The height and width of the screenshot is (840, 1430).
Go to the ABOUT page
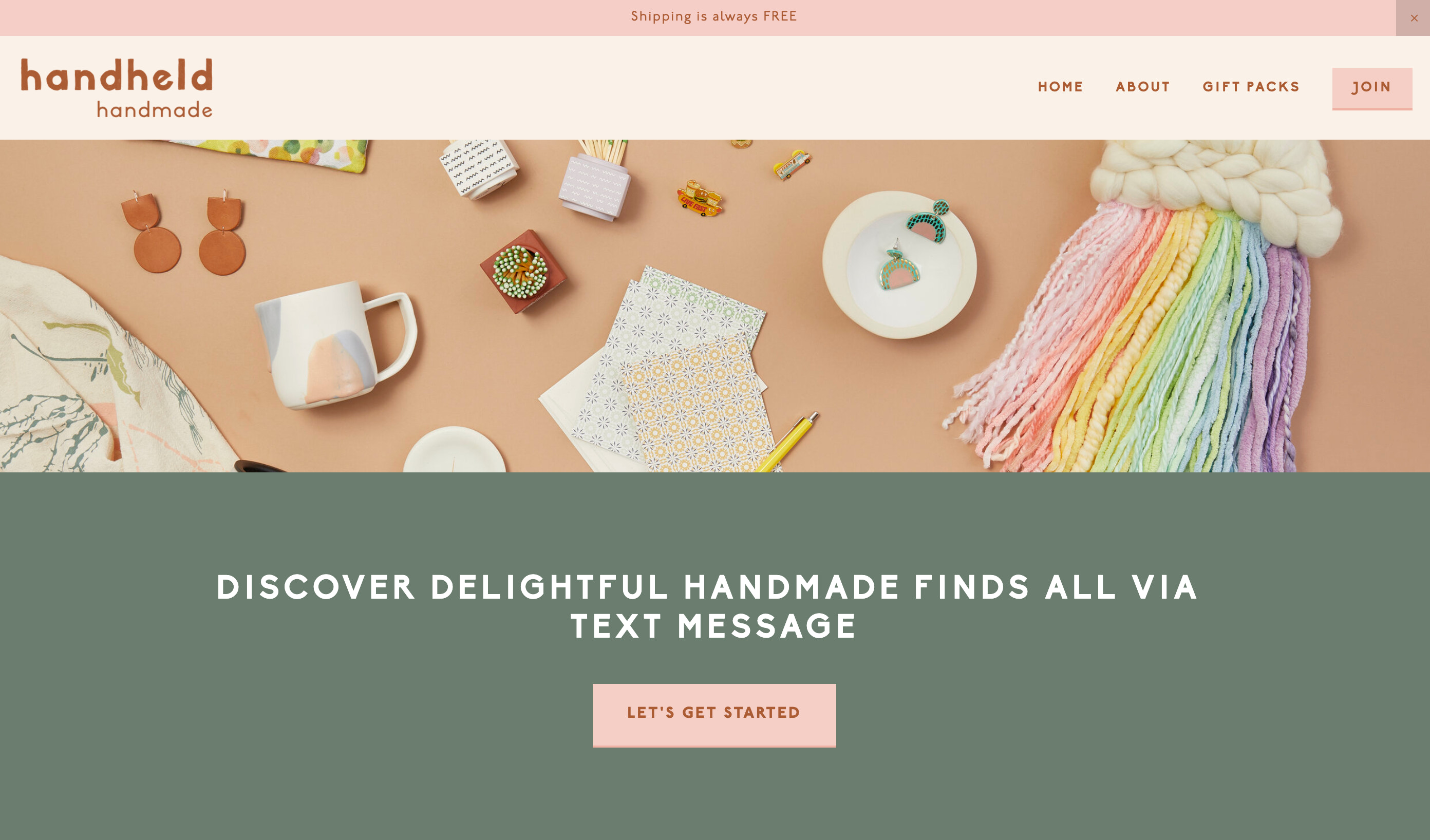[1142, 87]
